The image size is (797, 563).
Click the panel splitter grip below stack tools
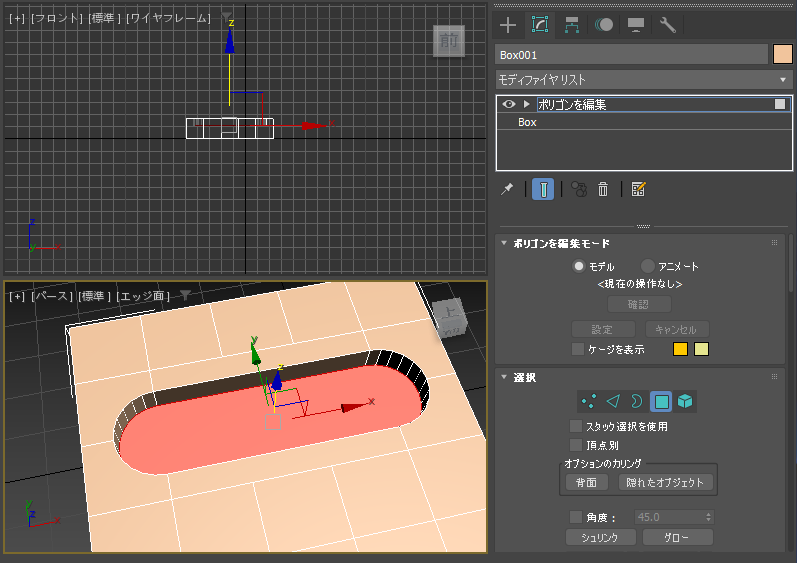(643, 227)
